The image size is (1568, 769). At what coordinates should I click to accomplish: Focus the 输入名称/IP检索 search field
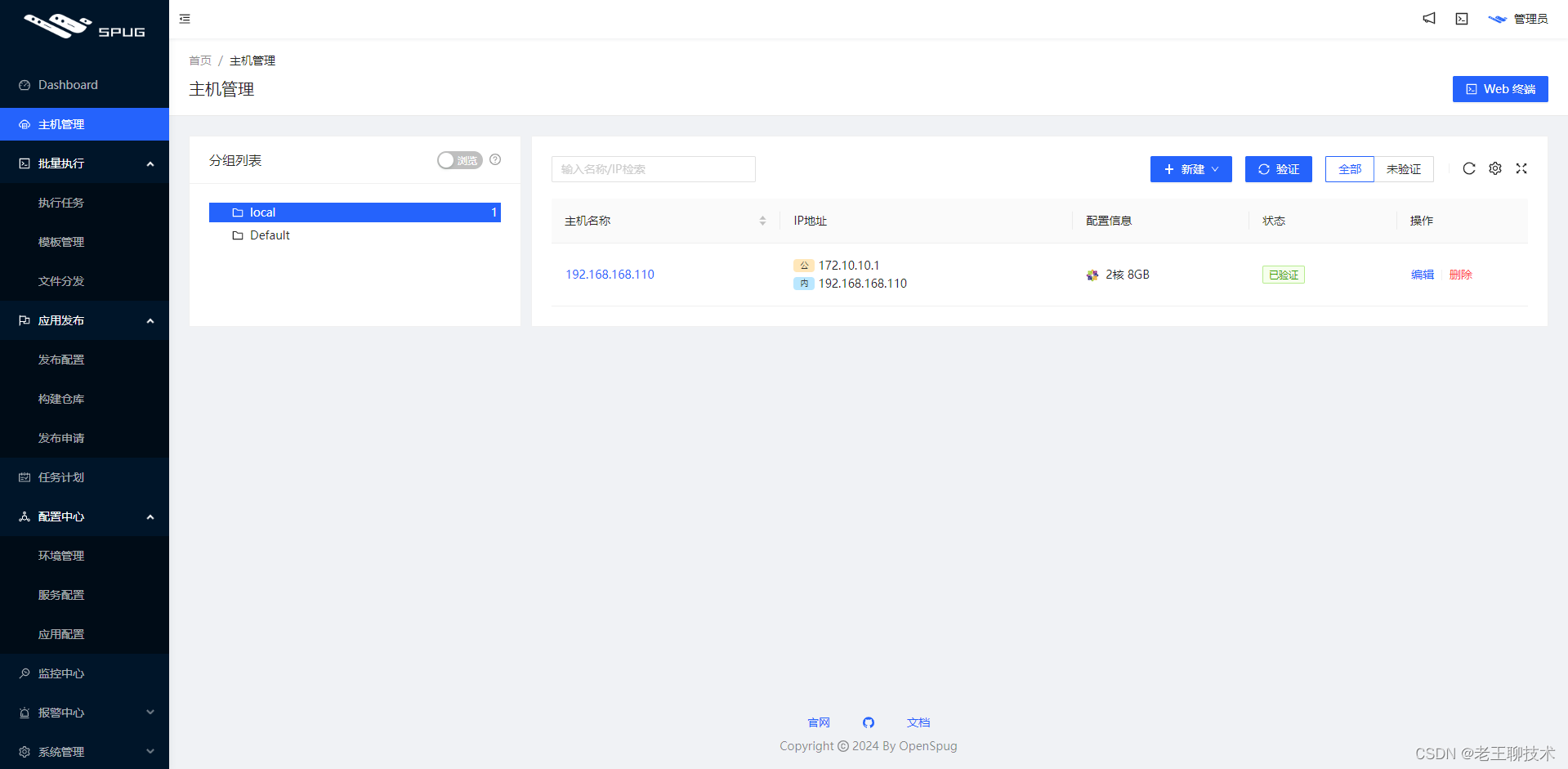pos(654,169)
